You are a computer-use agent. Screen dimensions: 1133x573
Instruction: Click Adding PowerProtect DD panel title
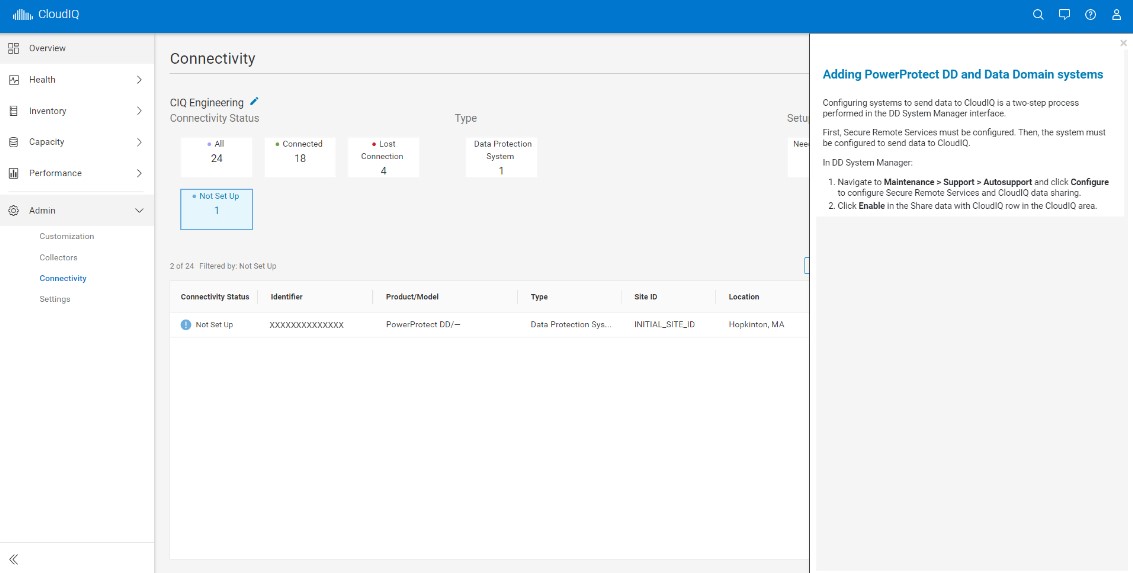click(x=963, y=74)
